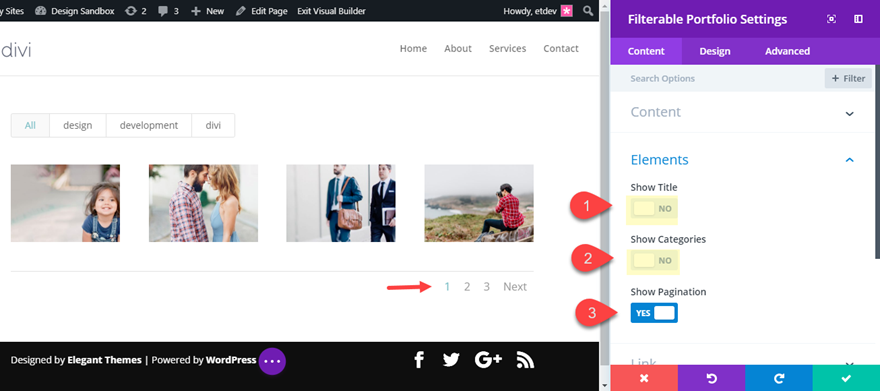The height and width of the screenshot is (391, 880).
Task: Open the Facebook icon in footer
Action: tap(419, 360)
